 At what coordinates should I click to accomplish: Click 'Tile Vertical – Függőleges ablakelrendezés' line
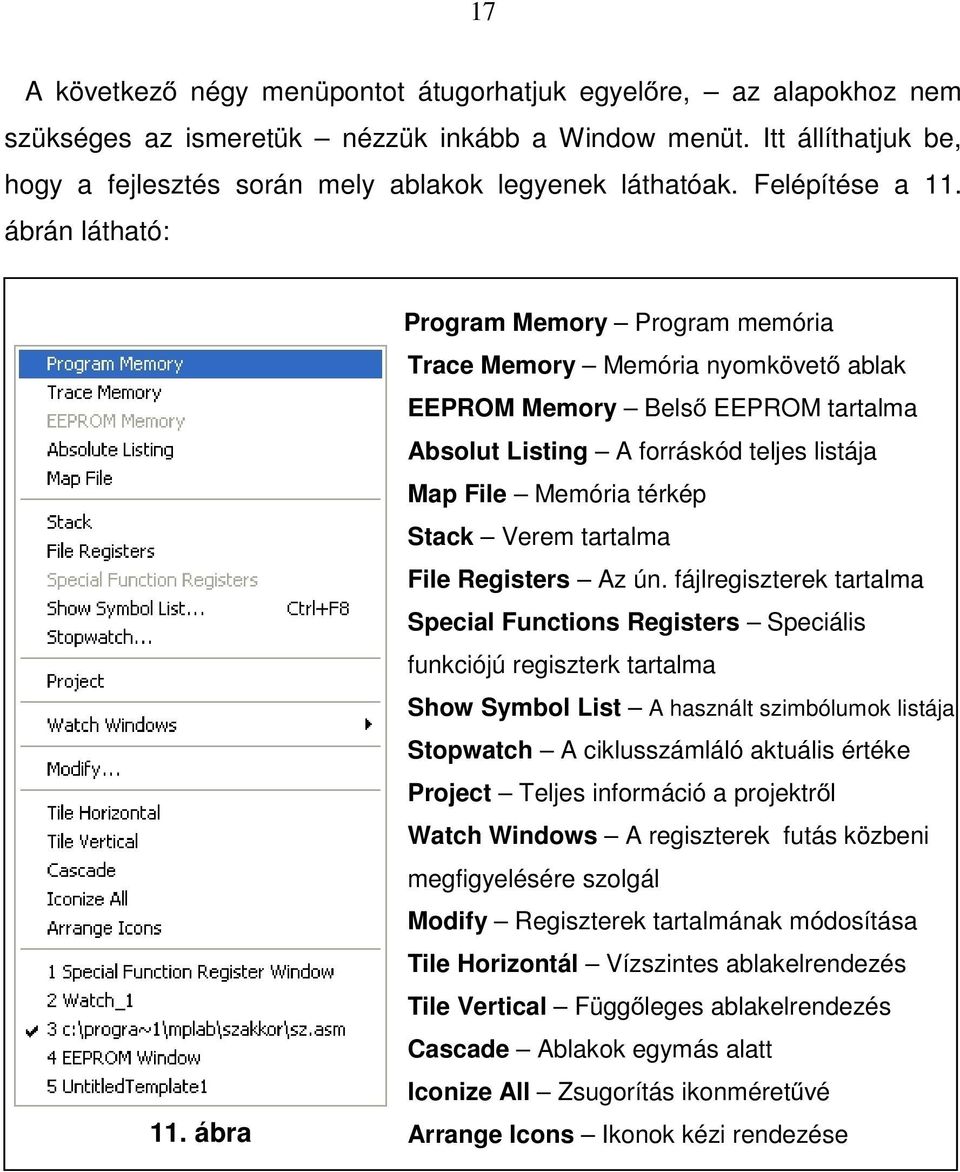[x=649, y=1007]
